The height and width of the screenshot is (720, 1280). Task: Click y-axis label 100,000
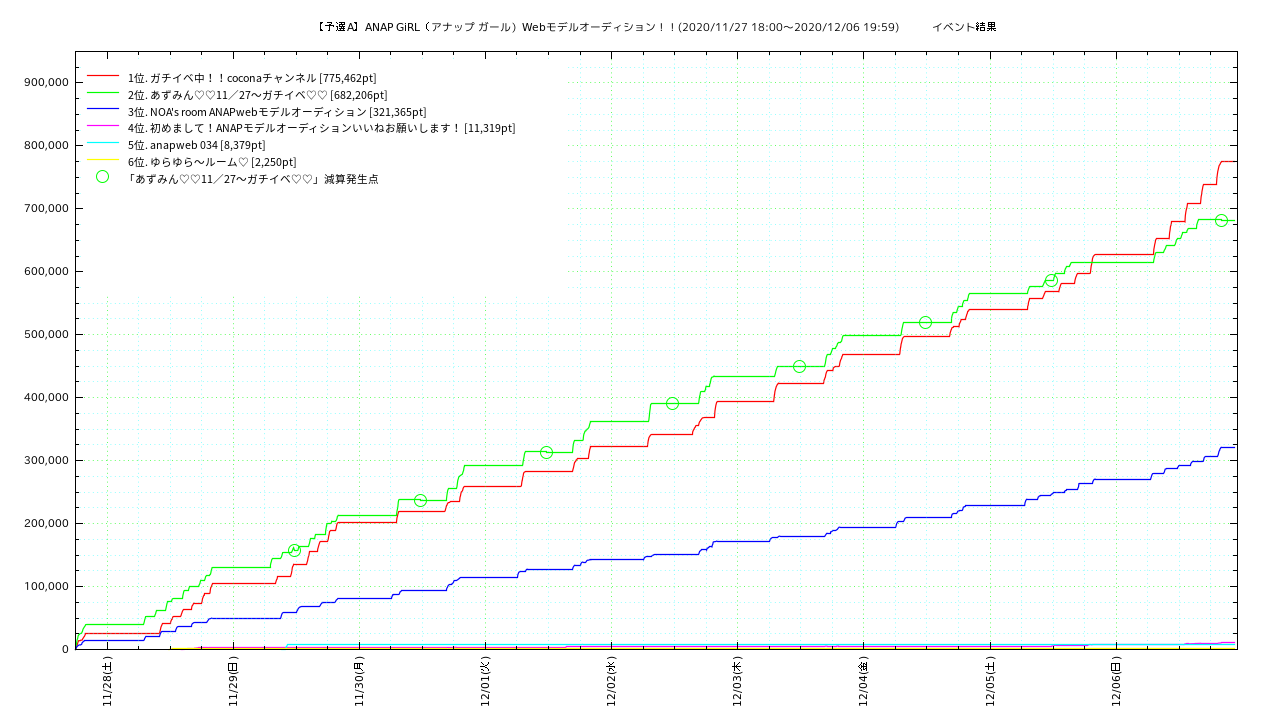[45, 587]
